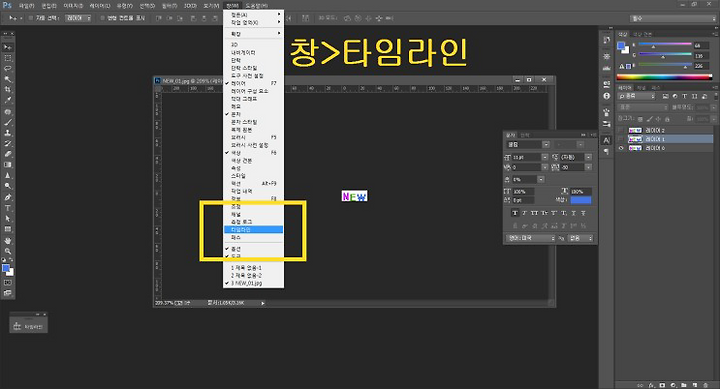Toggle the auto-select checkbox in options bar
Screen dimensions: 720x389
pyautogui.click(x=31, y=18)
